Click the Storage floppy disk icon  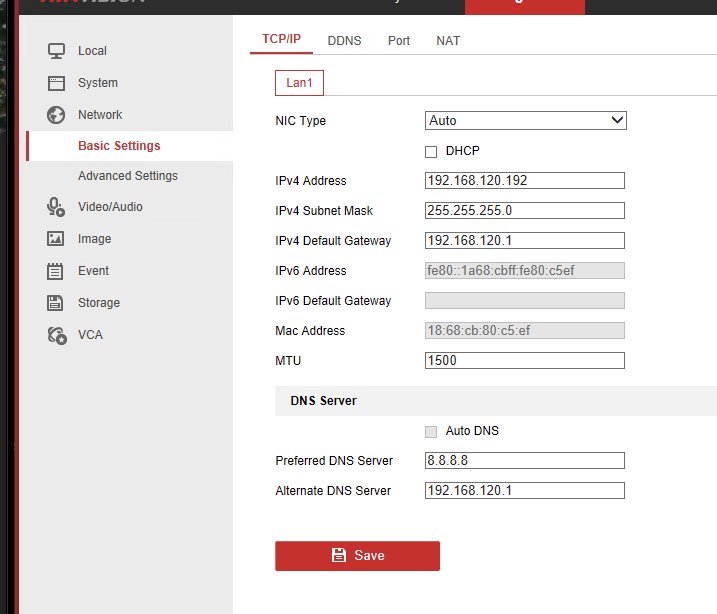[x=57, y=303]
